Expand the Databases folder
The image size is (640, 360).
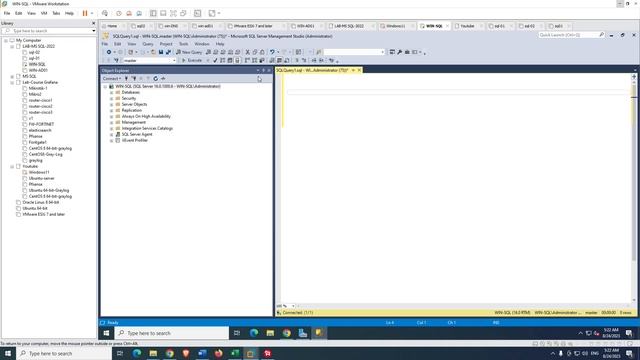[x=111, y=93]
